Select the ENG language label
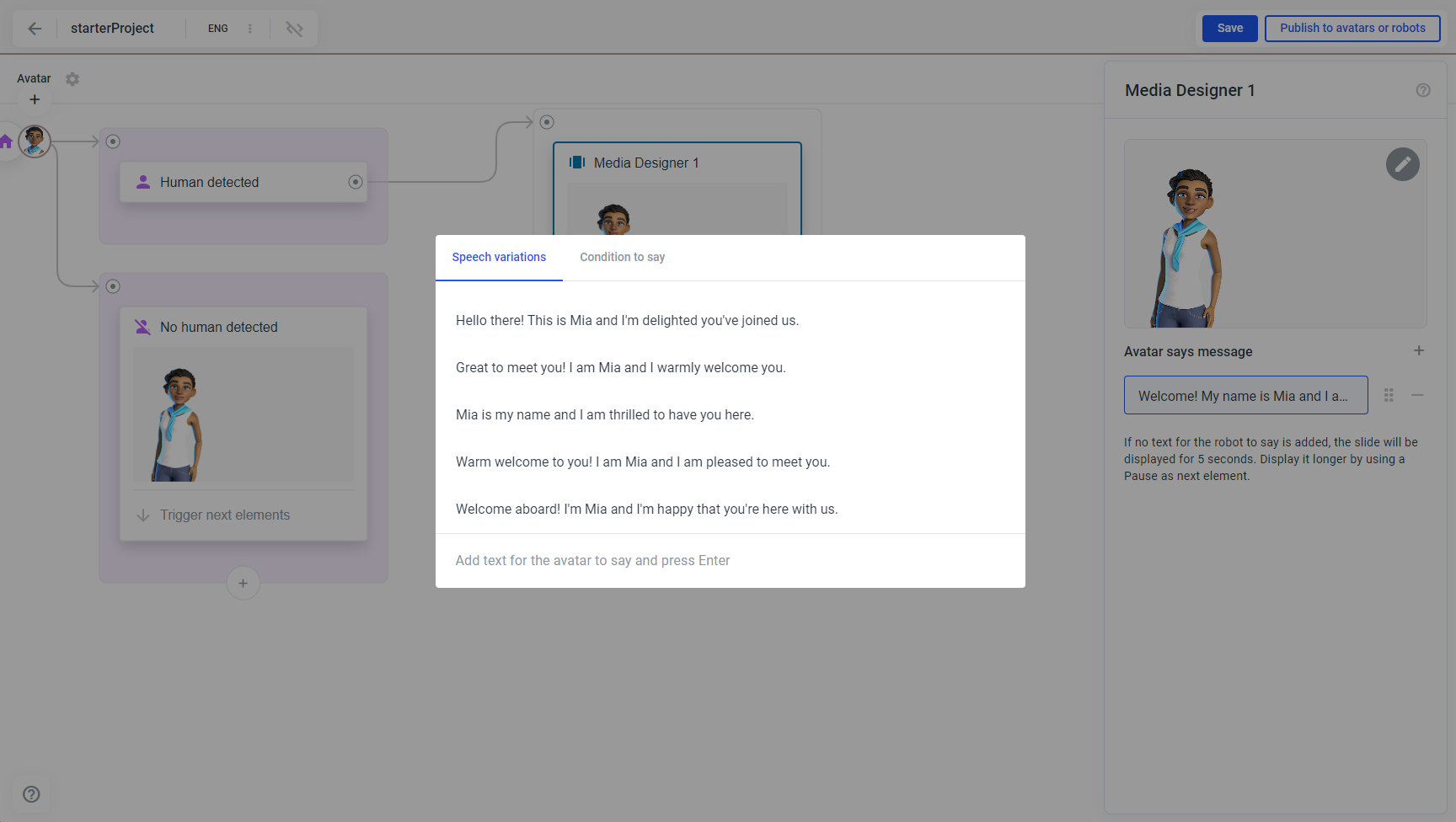 point(218,29)
